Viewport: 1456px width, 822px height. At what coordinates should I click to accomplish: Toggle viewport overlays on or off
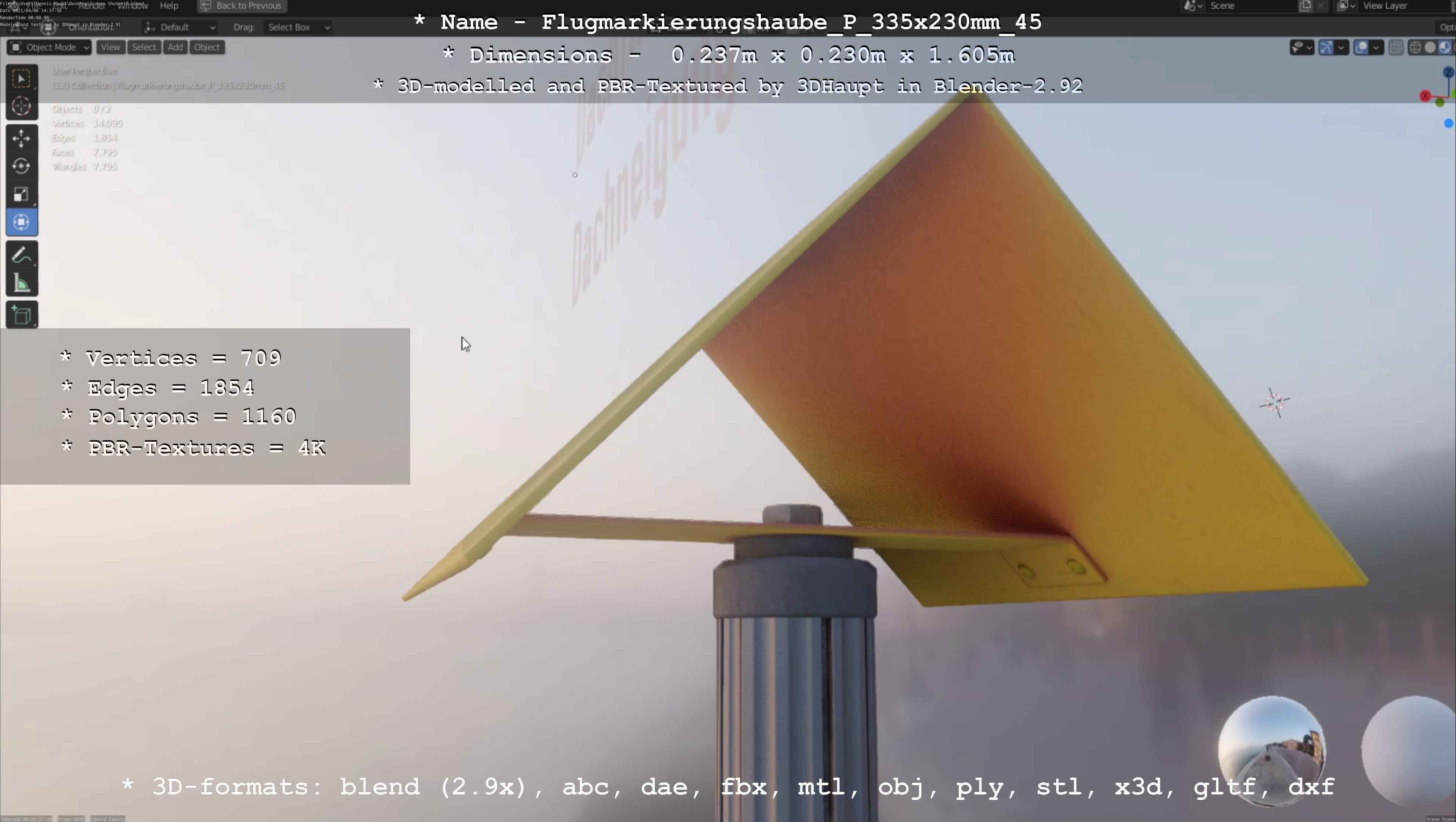click(1361, 47)
